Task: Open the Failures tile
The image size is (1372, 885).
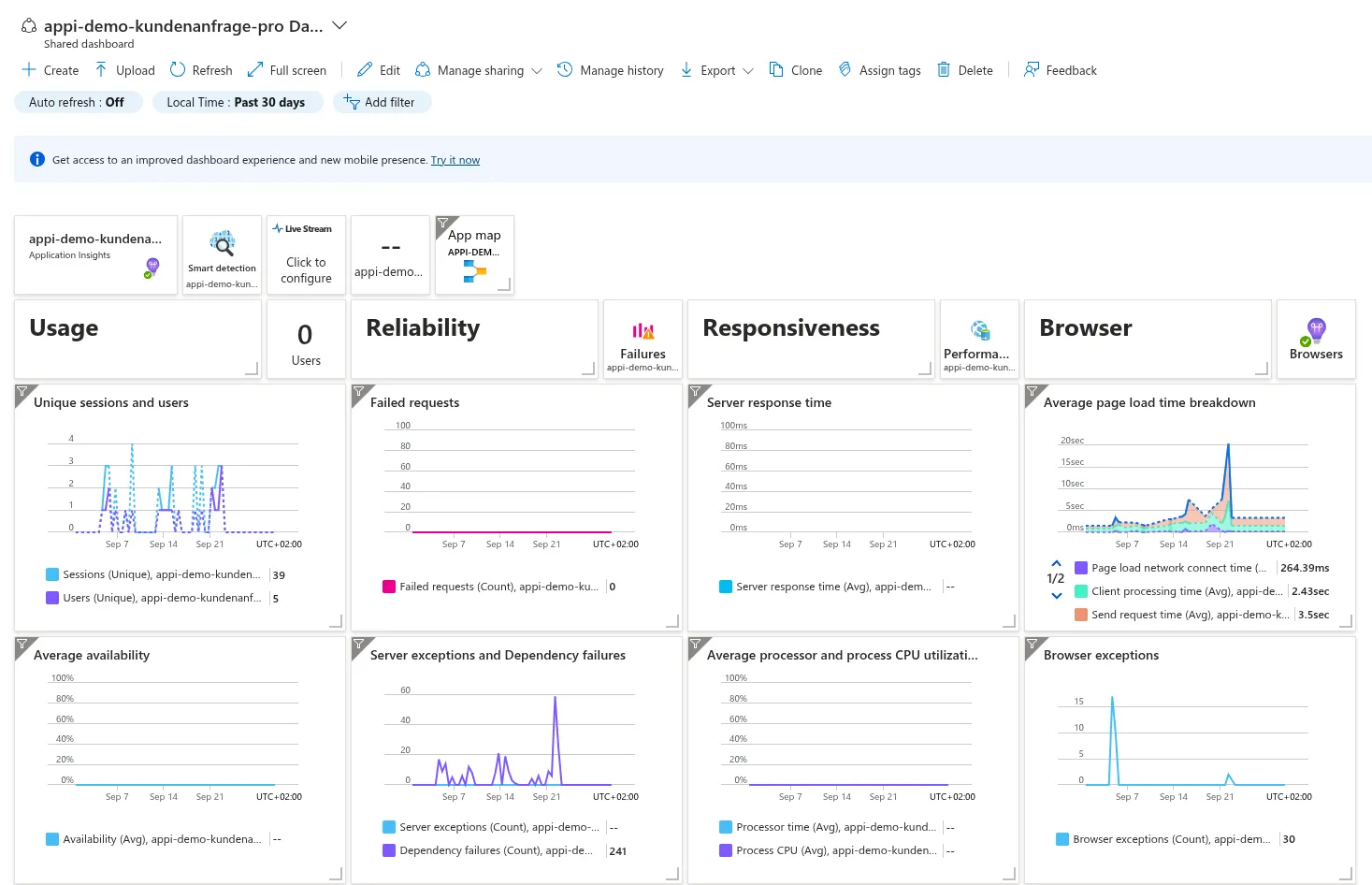Action: click(643, 340)
